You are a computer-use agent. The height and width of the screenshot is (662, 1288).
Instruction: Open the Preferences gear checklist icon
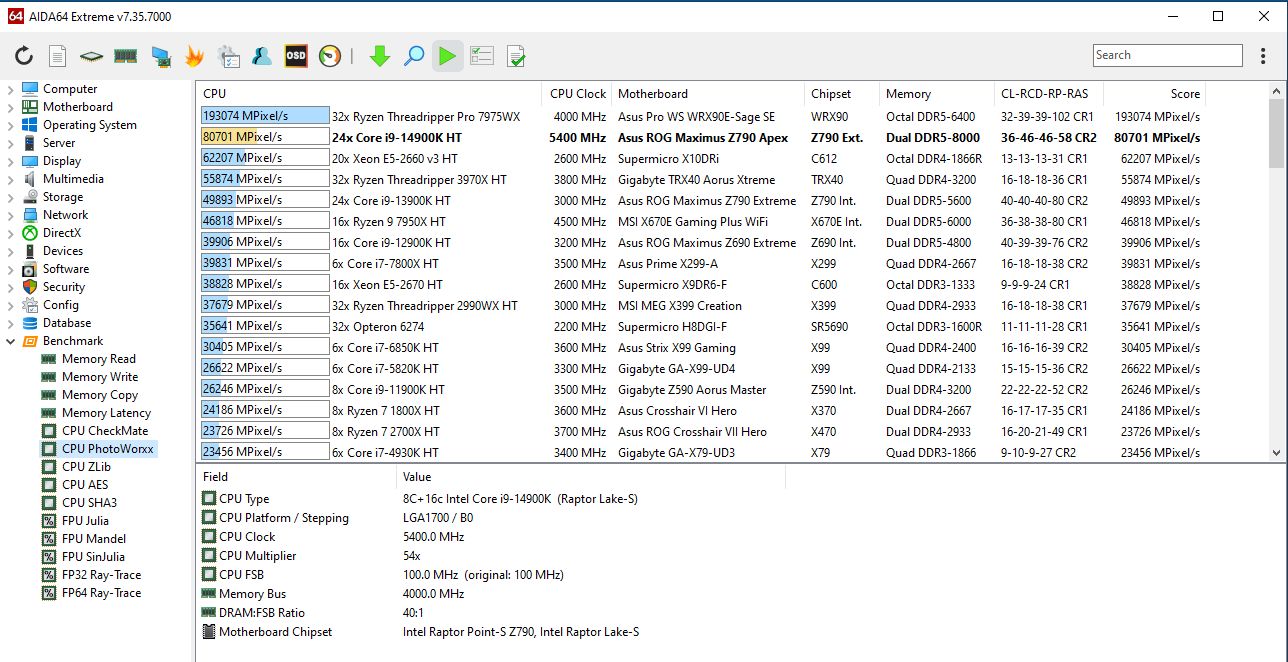click(x=228, y=56)
